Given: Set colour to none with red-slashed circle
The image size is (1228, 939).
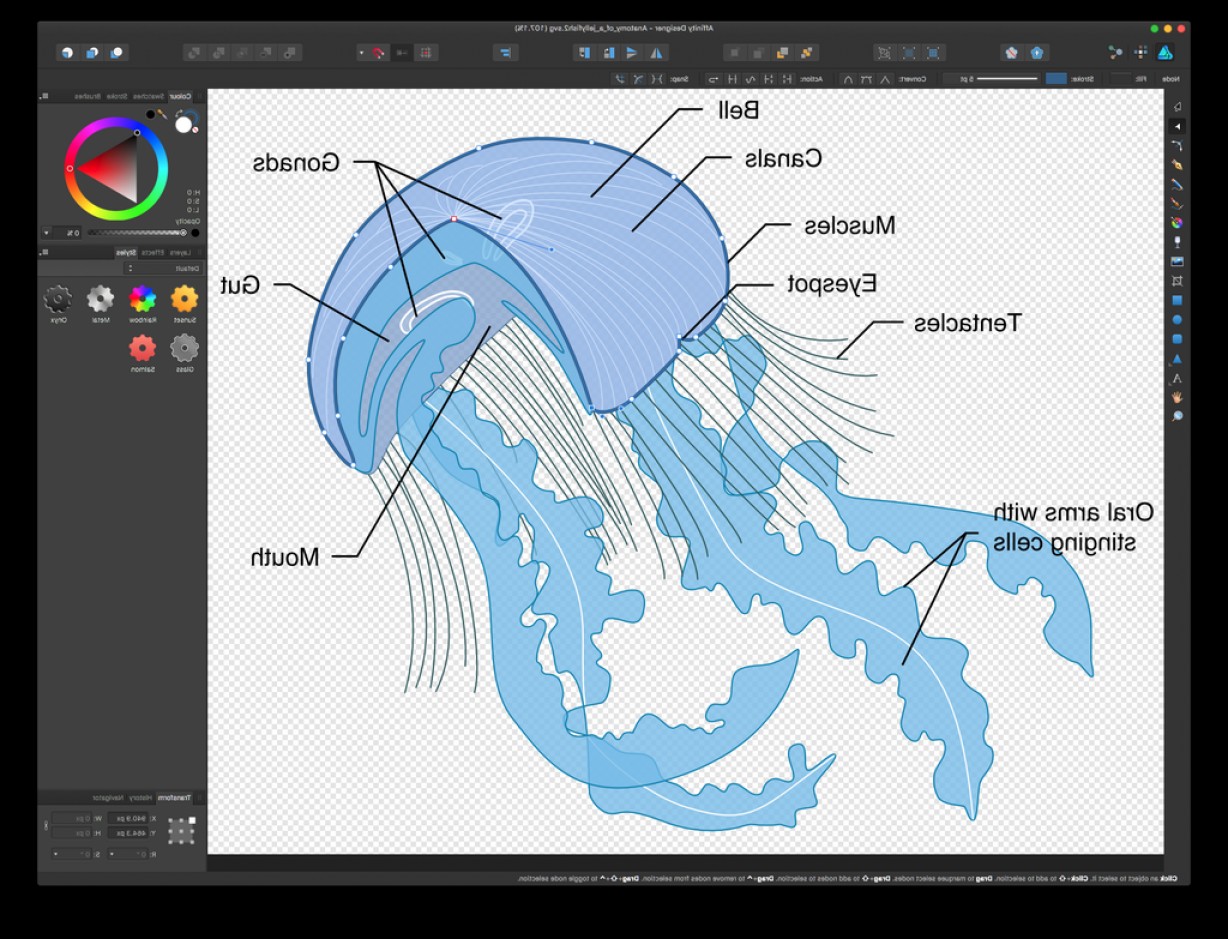Looking at the screenshot, I should (195, 130).
